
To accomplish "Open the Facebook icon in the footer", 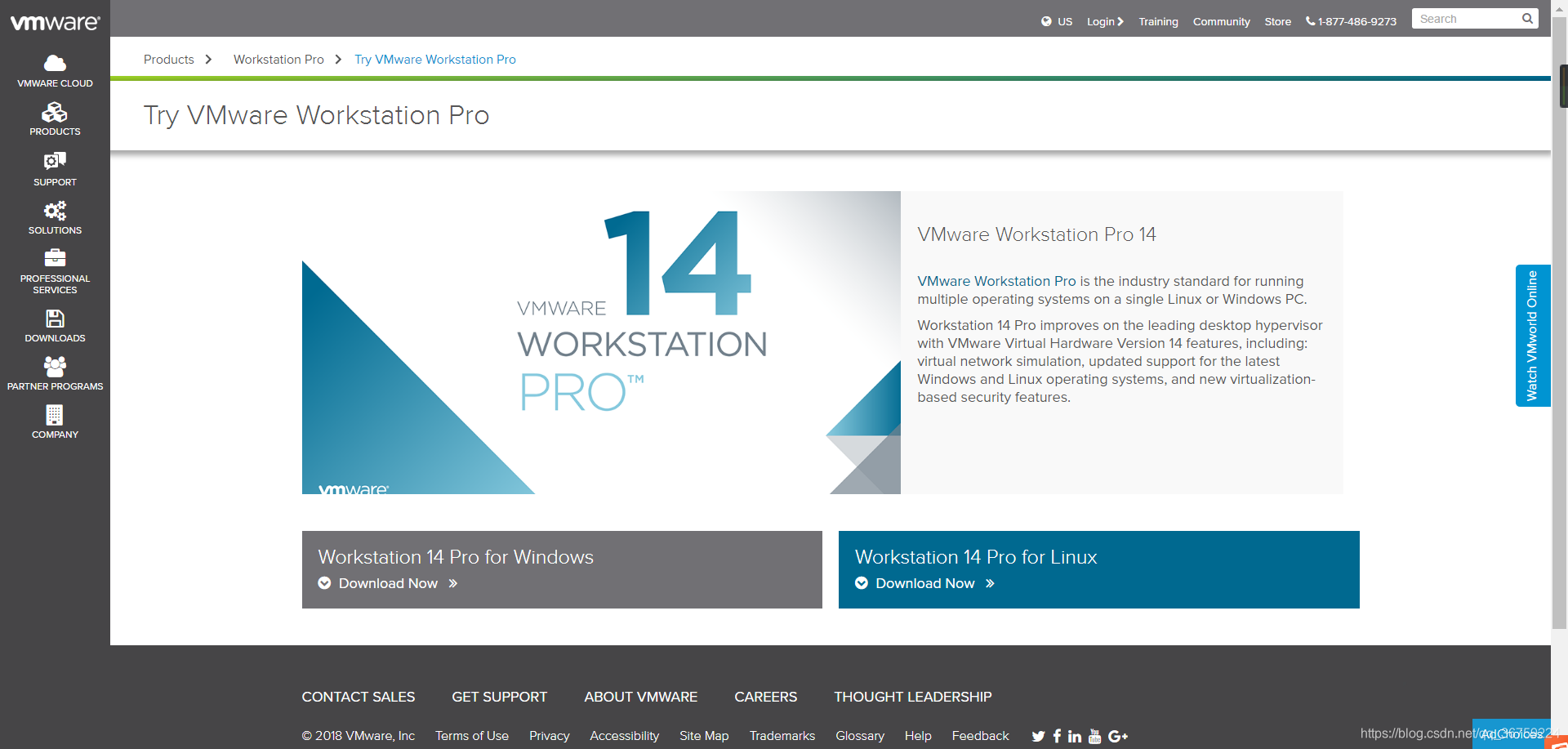I will pyautogui.click(x=1057, y=736).
